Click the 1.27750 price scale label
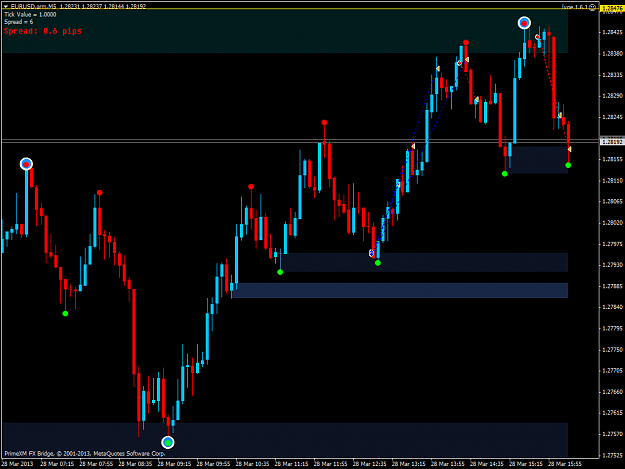This screenshot has width=625, height=469. pyautogui.click(x=613, y=349)
